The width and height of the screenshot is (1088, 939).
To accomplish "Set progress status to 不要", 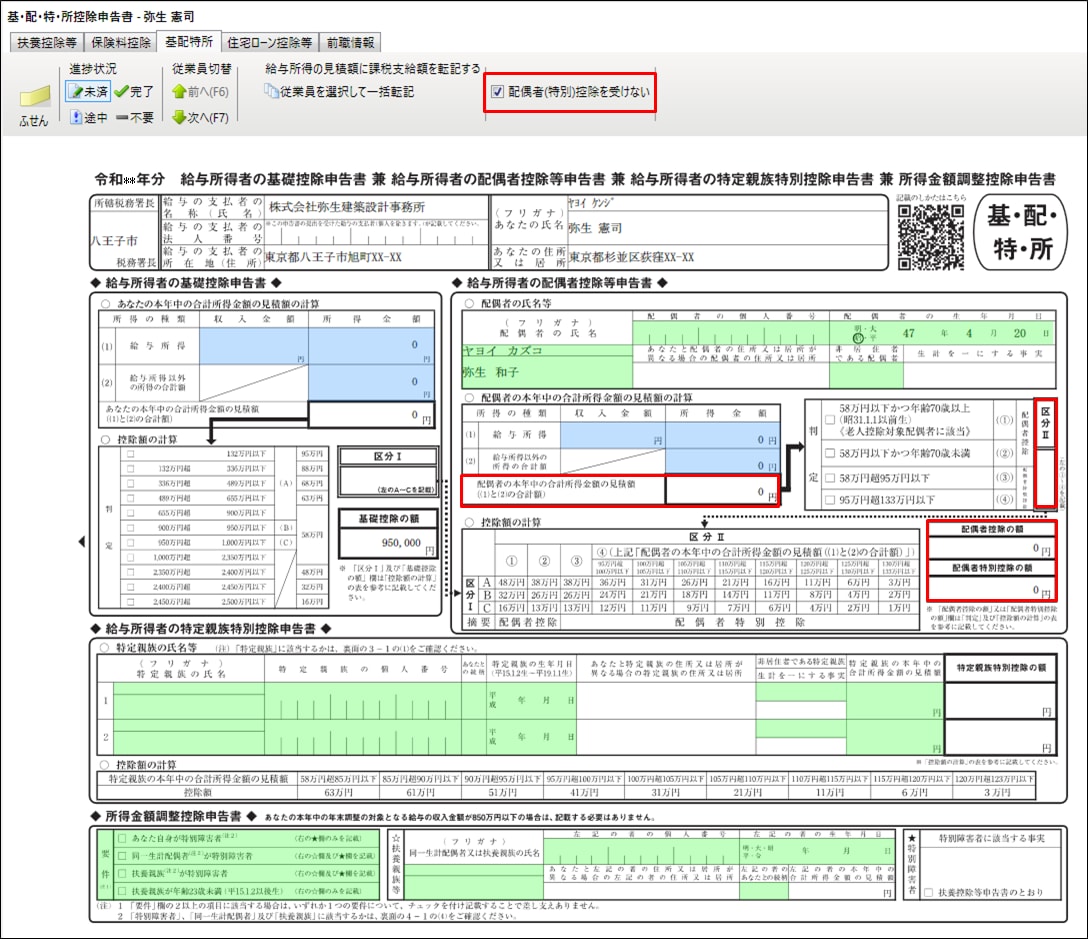I will pos(134,118).
